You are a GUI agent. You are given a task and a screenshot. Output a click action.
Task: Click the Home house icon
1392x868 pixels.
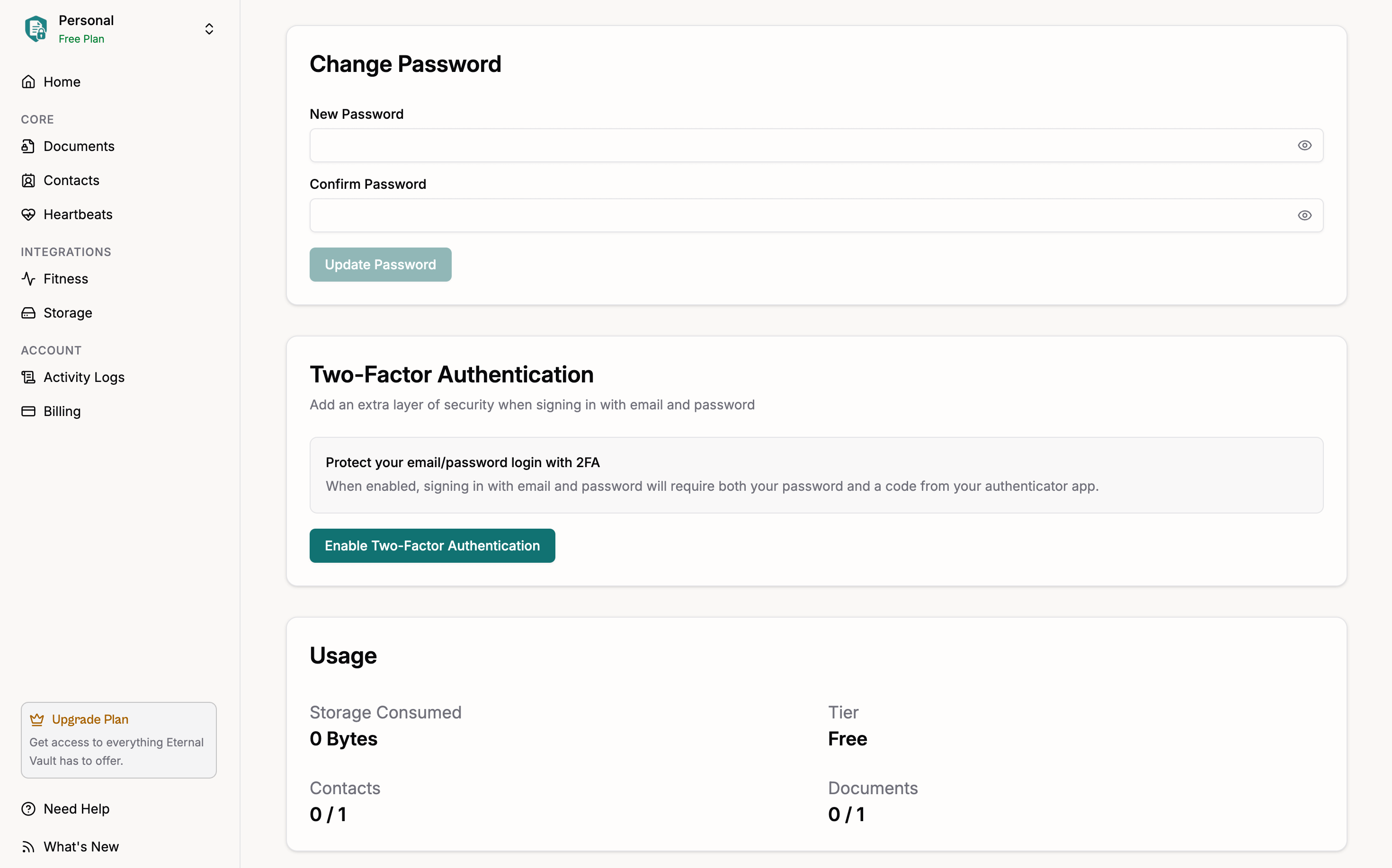[28, 82]
